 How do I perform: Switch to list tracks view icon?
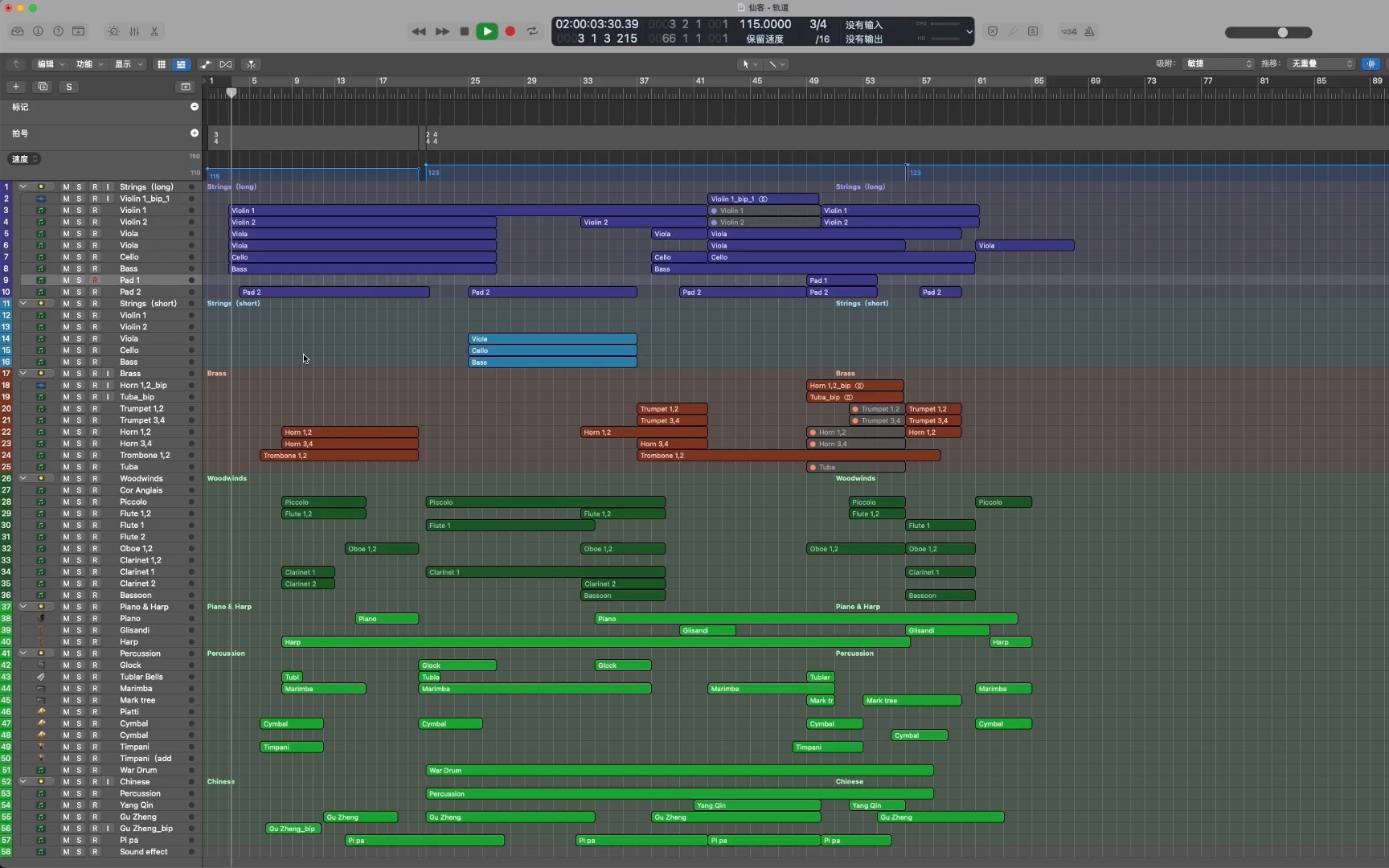pyautogui.click(x=181, y=64)
